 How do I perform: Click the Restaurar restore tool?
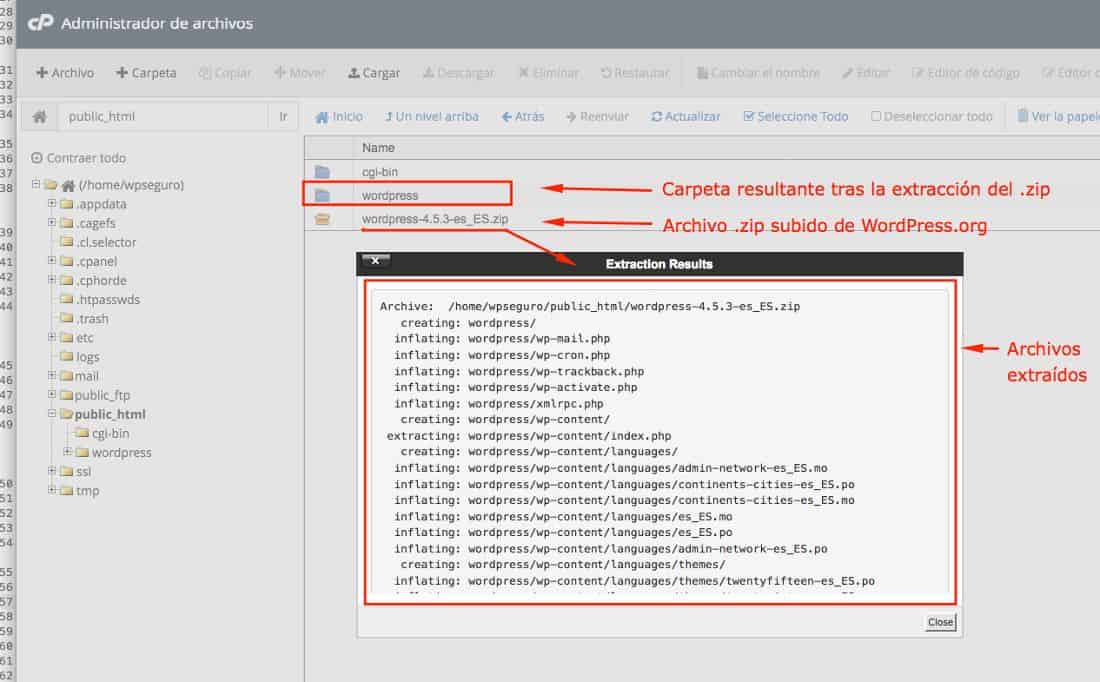pyautogui.click(x=635, y=73)
